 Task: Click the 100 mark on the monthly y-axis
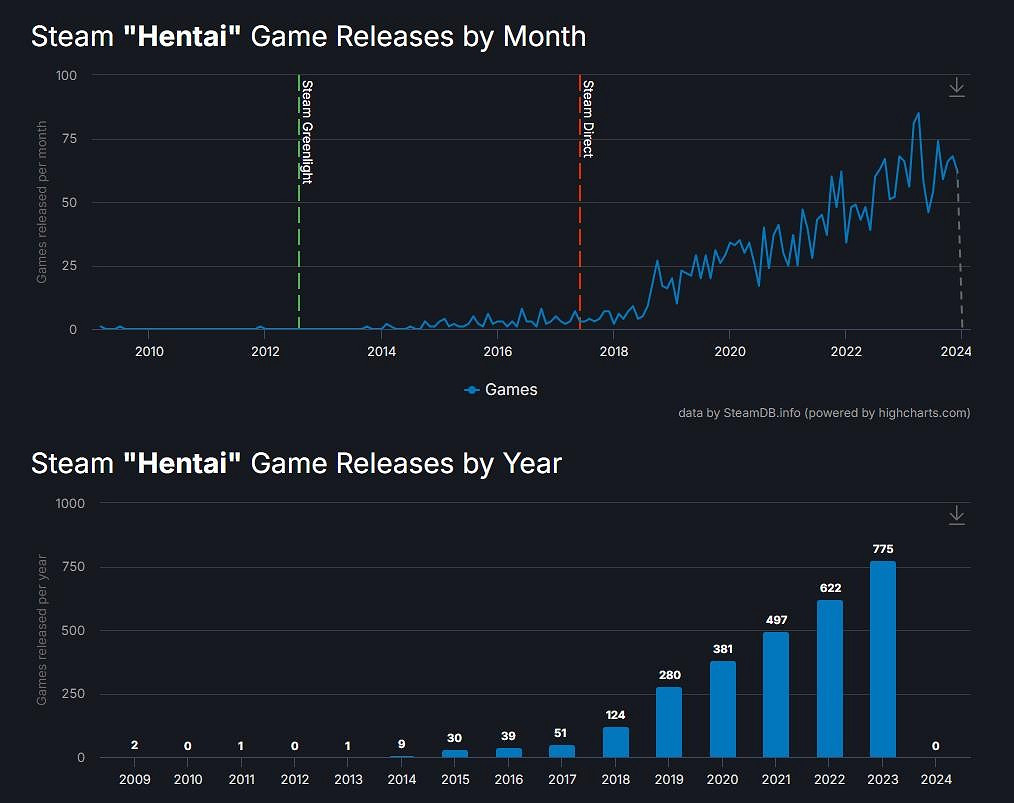pos(68,75)
